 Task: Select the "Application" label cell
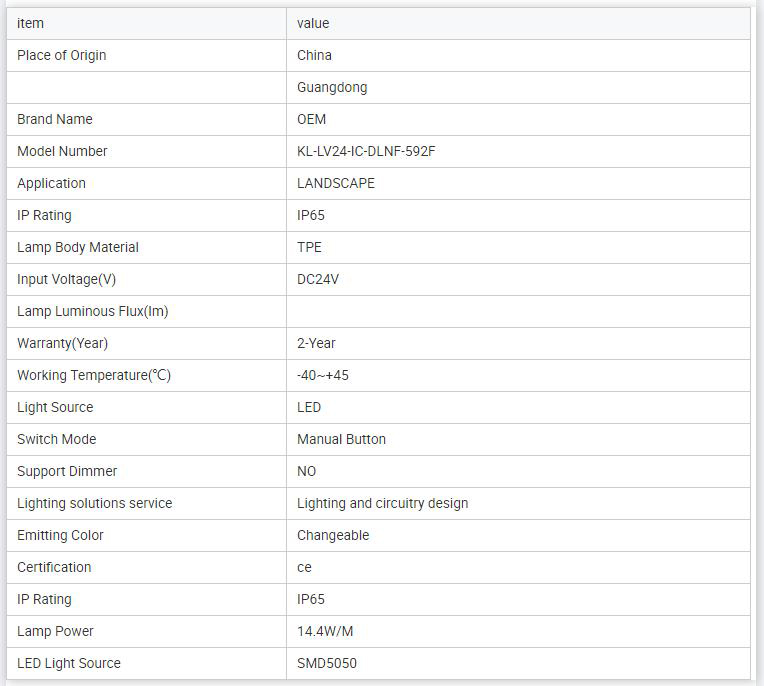[52, 183]
